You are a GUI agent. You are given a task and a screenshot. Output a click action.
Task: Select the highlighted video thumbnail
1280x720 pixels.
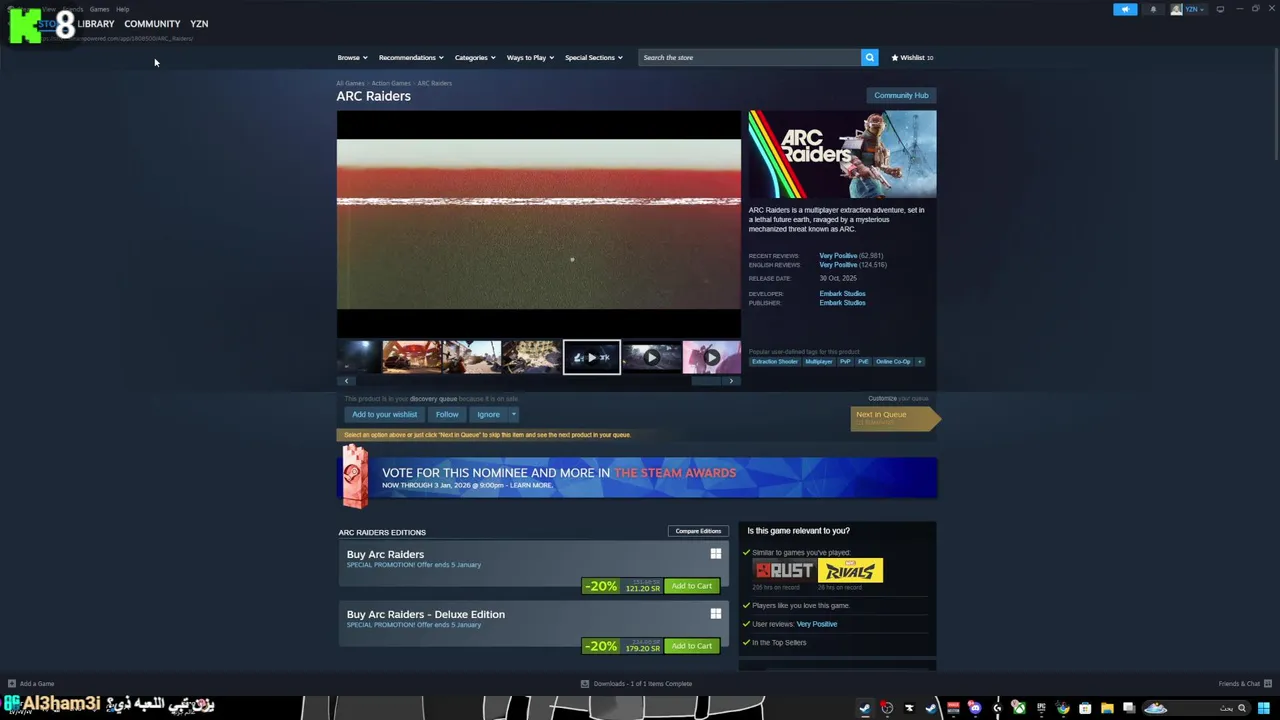tap(591, 357)
